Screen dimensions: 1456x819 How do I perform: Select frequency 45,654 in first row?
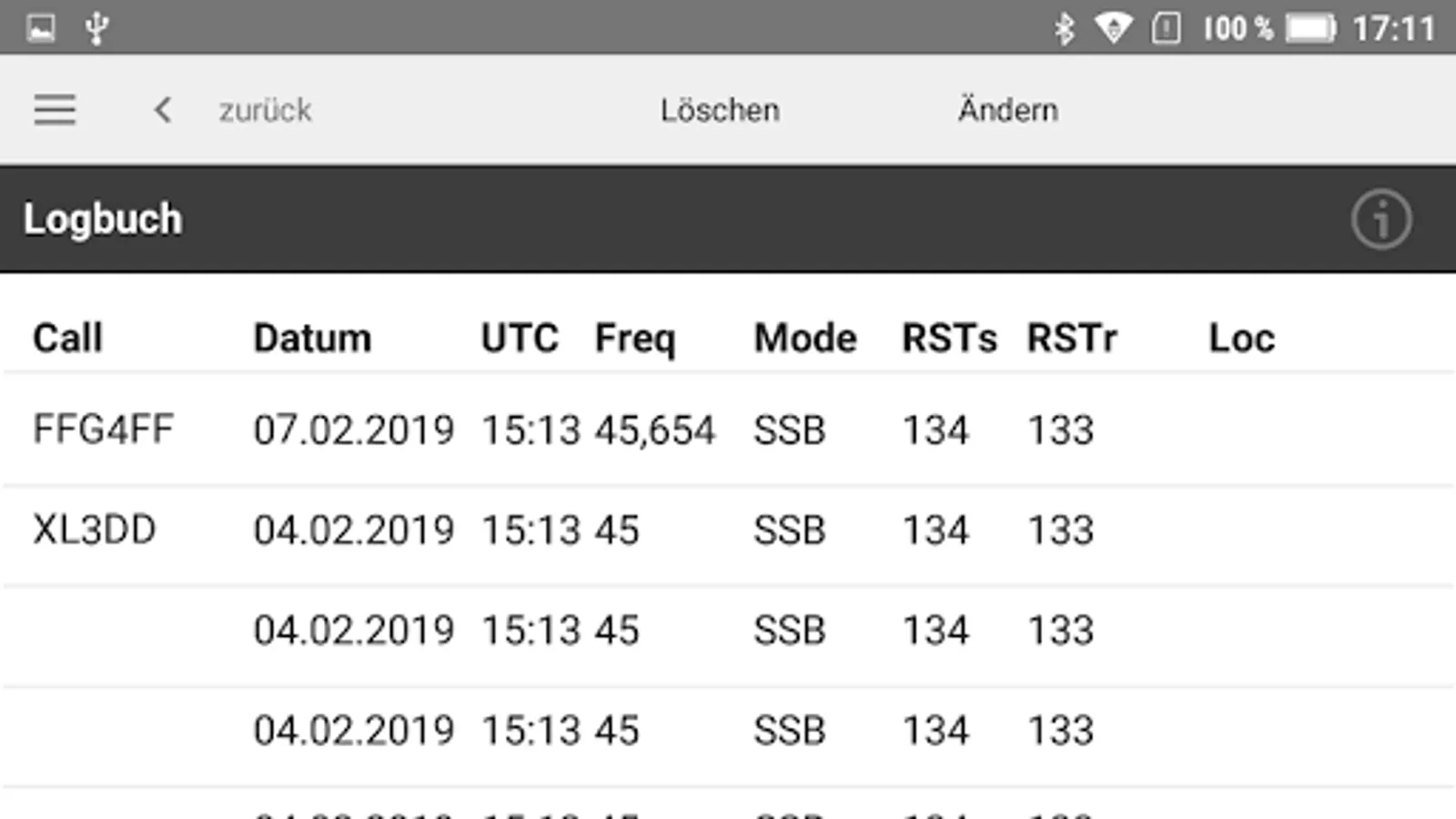click(655, 430)
